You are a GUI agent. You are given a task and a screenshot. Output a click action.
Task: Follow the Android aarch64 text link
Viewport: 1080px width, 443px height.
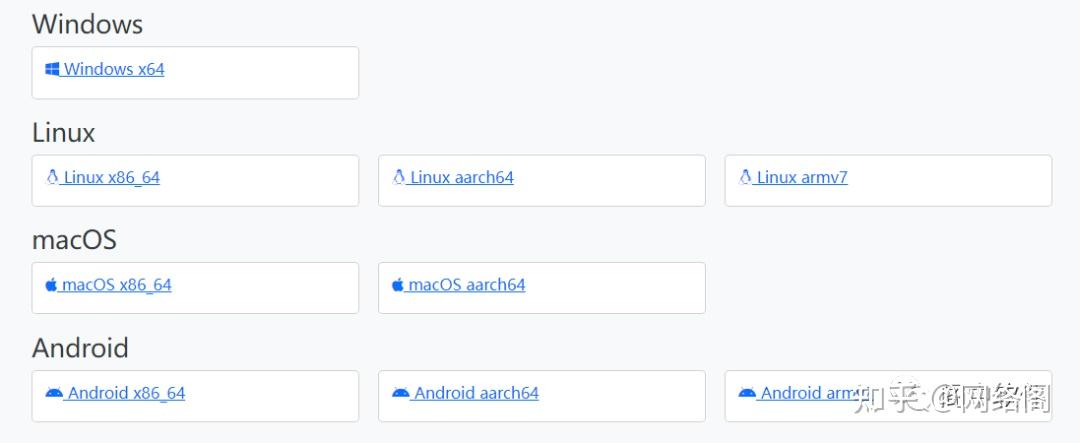click(477, 393)
